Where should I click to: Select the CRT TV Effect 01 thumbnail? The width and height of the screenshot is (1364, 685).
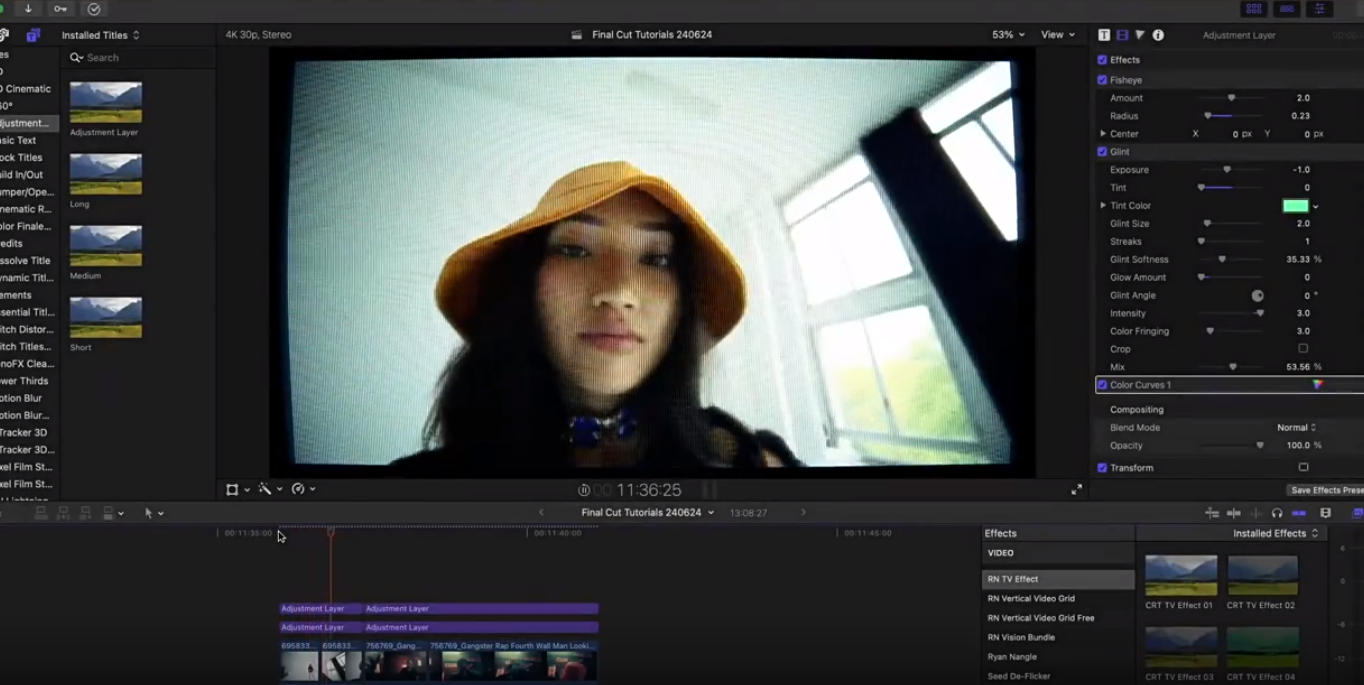[1181, 576]
